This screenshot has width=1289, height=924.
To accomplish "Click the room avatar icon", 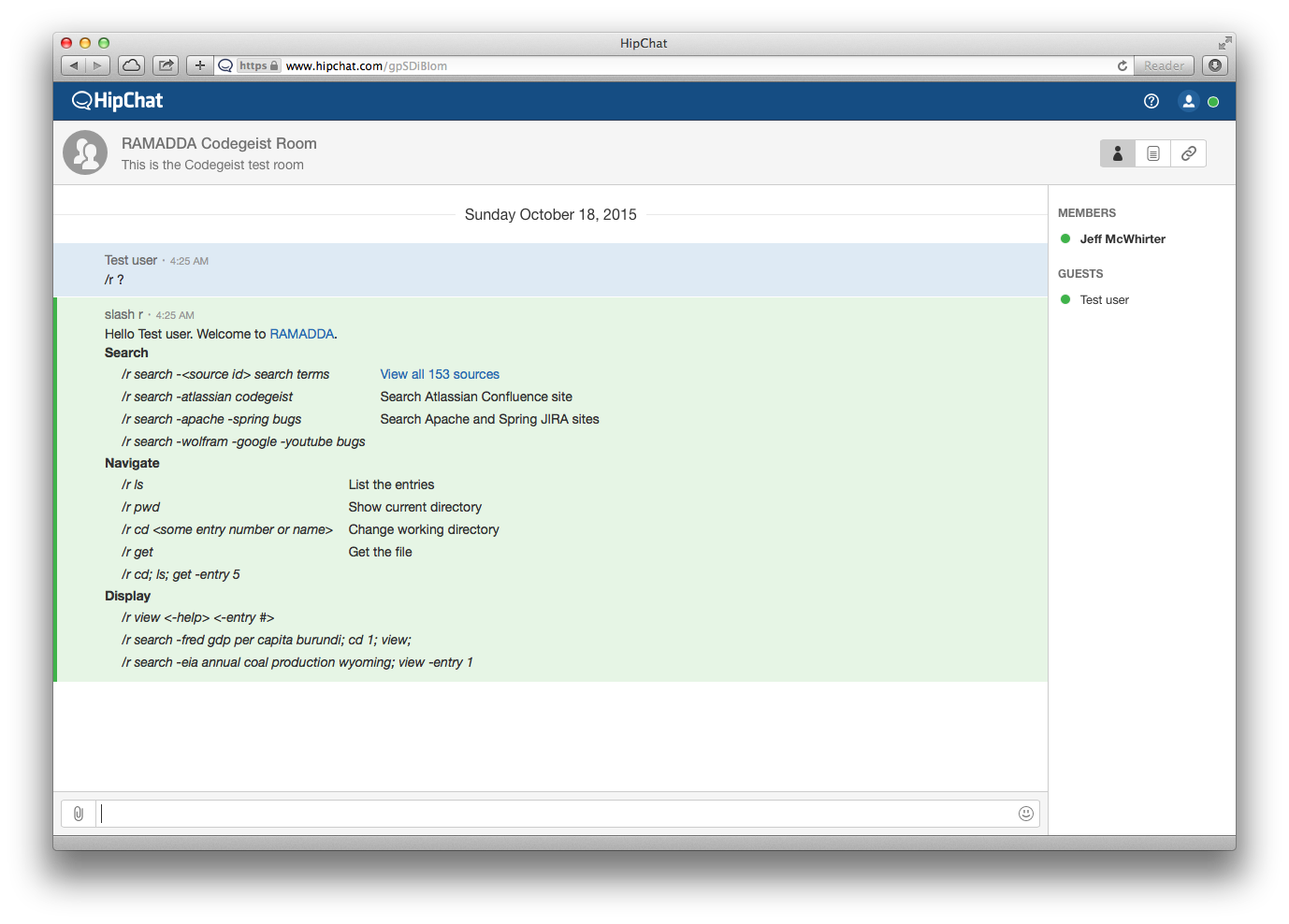I will click(85, 152).
